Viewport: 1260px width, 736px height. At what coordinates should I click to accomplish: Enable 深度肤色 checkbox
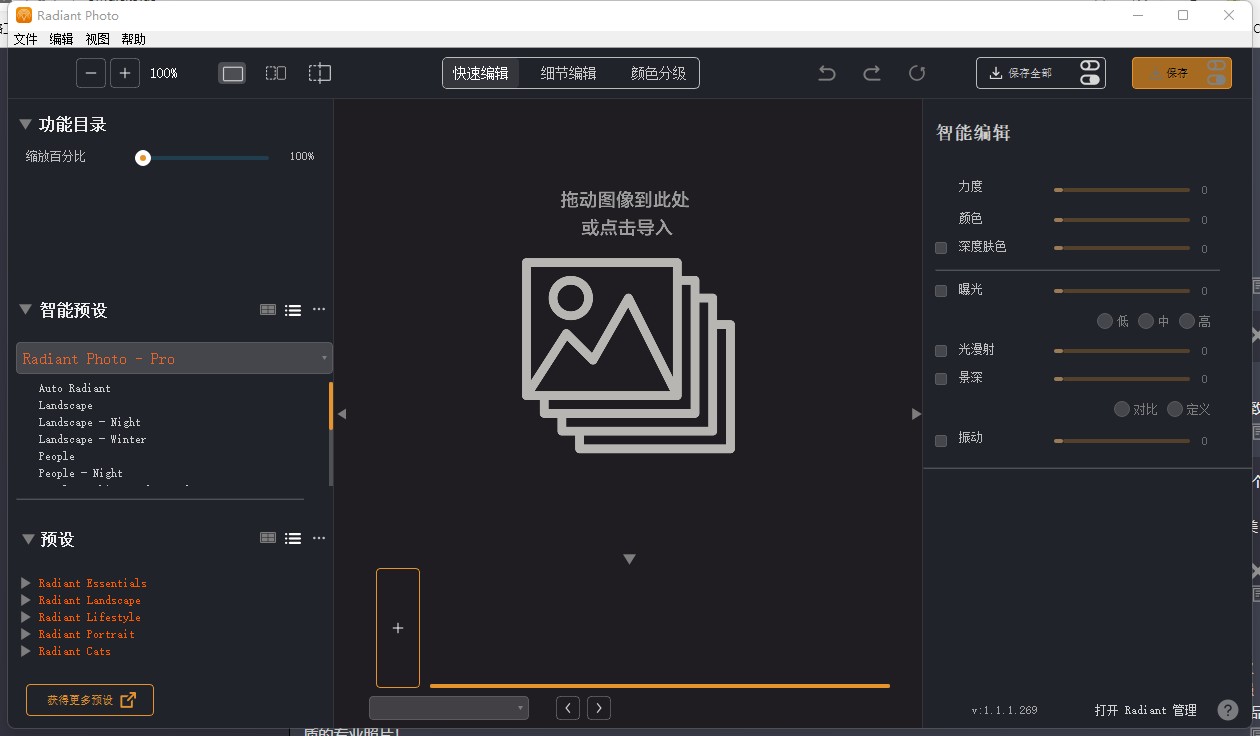point(941,248)
